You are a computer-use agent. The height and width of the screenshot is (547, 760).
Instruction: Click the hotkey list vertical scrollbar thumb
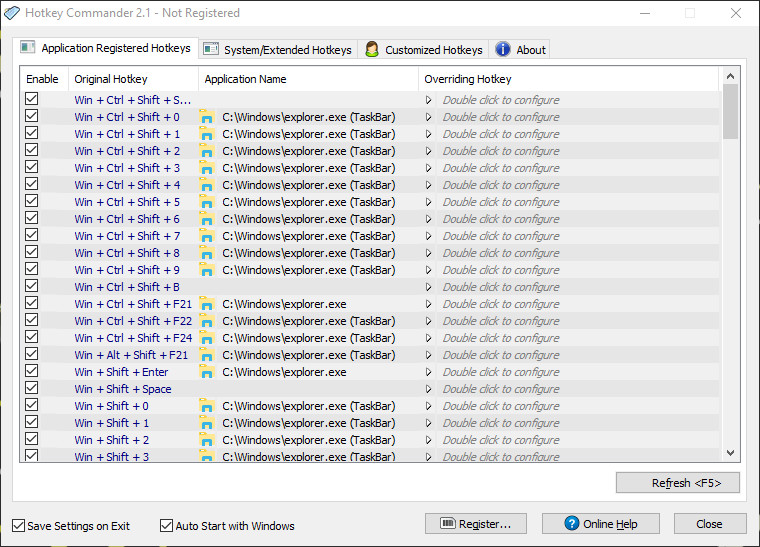pos(730,111)
